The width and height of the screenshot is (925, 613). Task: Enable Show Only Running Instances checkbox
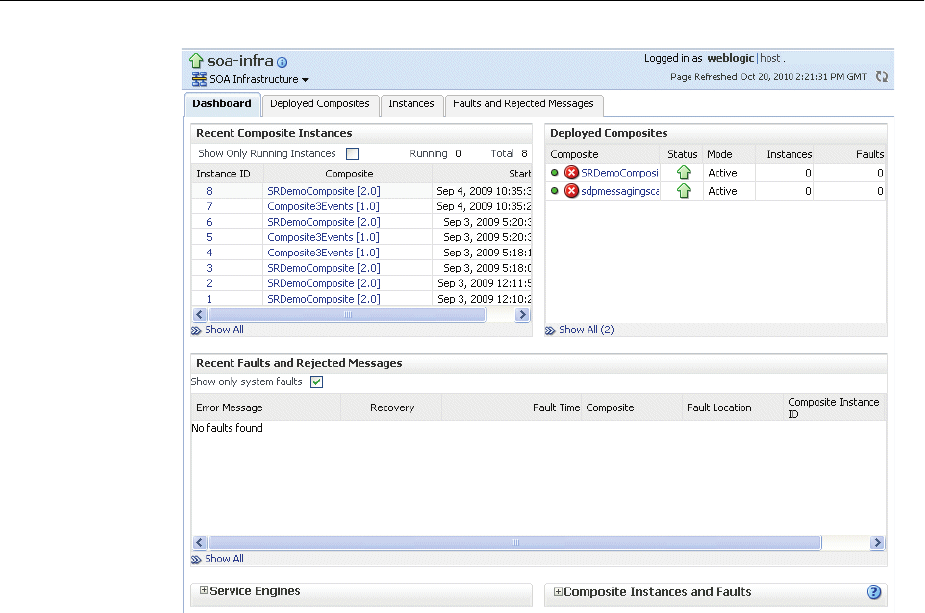(x=352, y=154)
